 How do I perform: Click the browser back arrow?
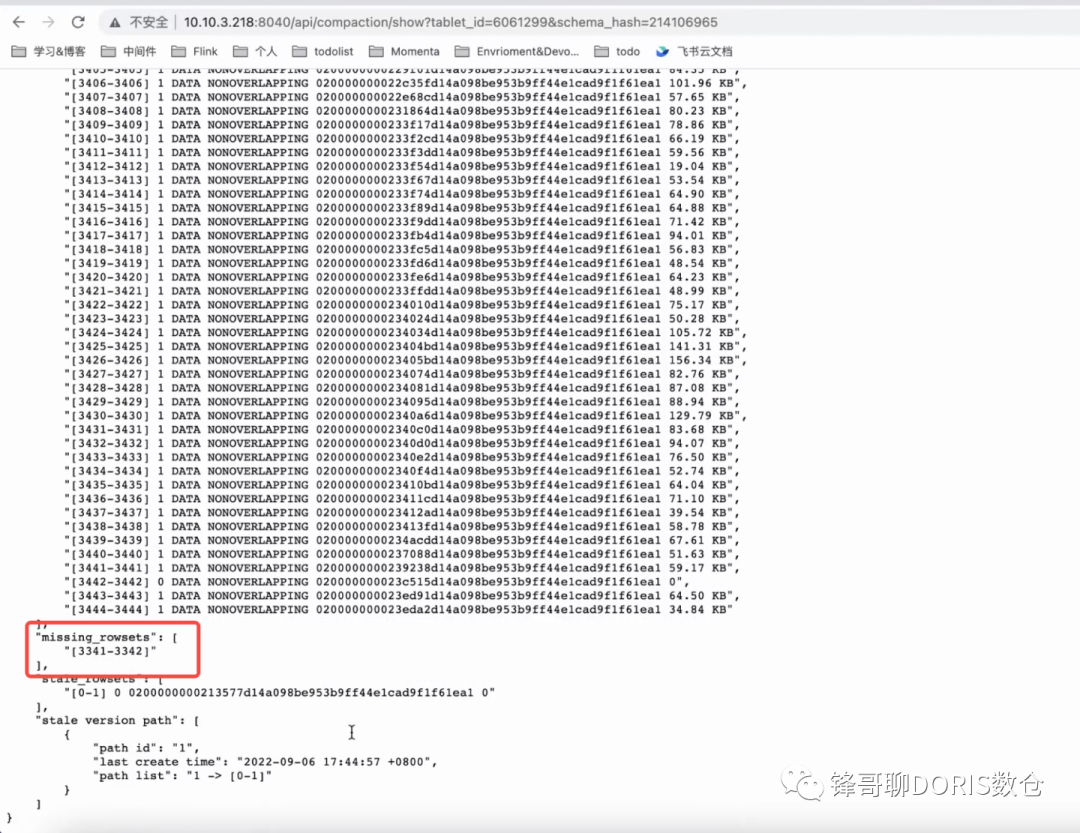point(19,22)
